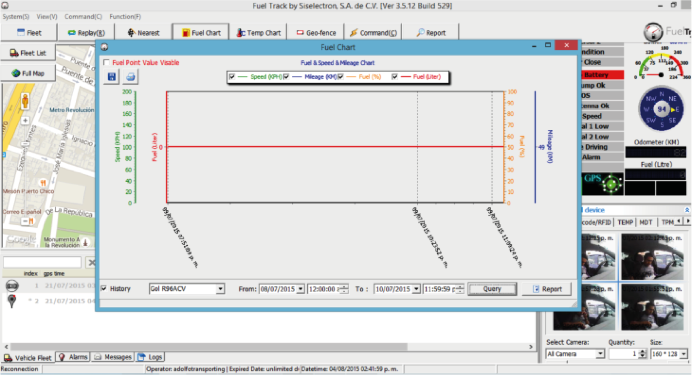Image resolution: width=692 pixels, height=375 pixels.
Task: Select the top-right camera snapshot thumbnail
Action: coord(652,257)
